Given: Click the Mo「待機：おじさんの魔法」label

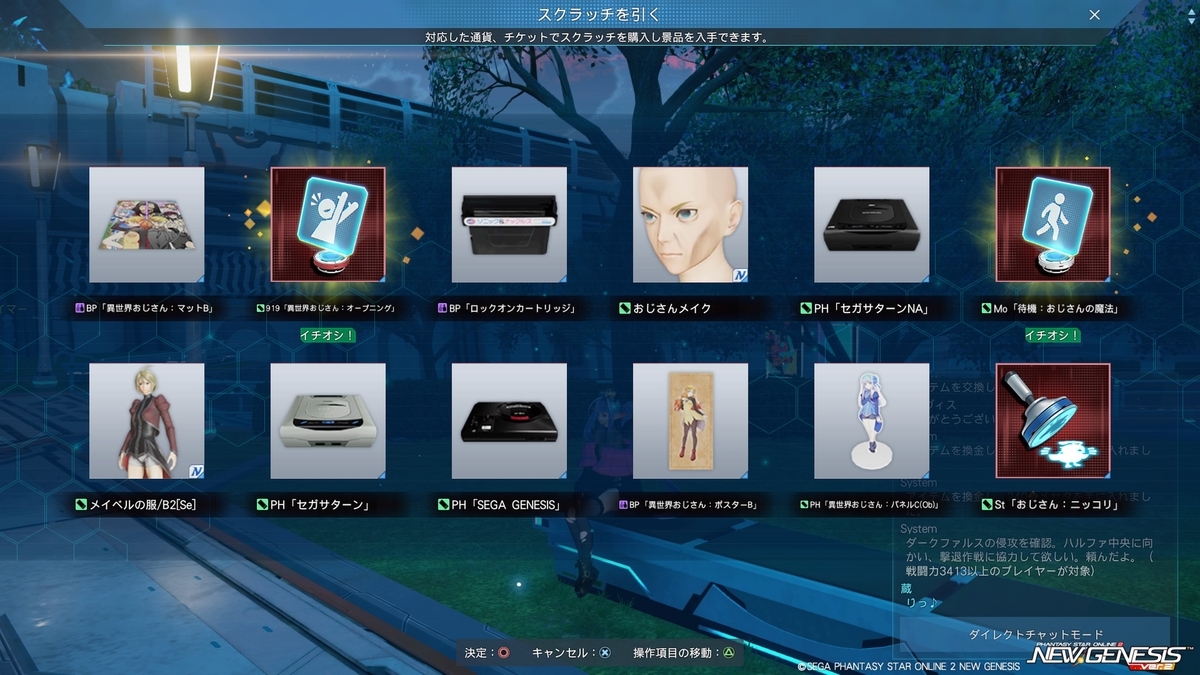Looking at the screenshot, I should click(1053, 308).
